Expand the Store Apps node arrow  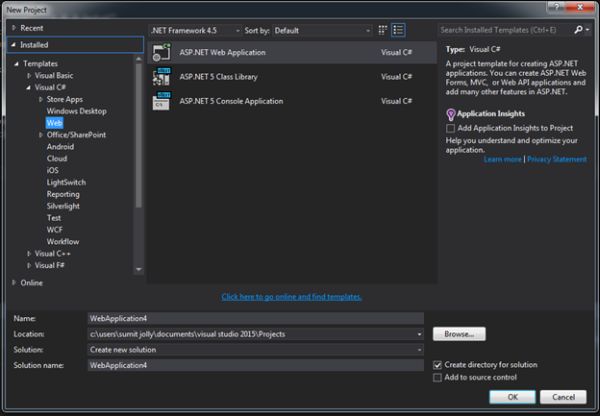click(x=41, y=100)
